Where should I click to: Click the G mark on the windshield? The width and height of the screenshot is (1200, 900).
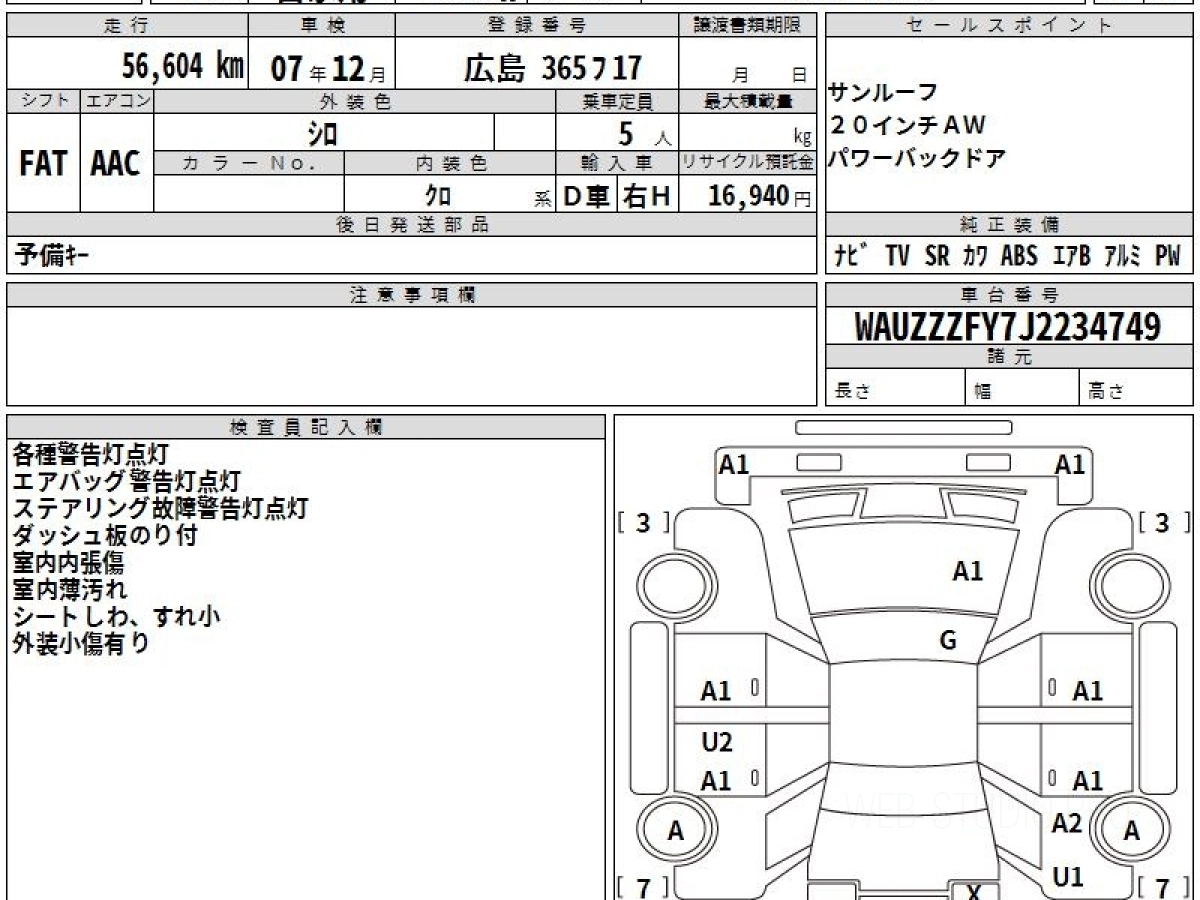coord(948,641)
